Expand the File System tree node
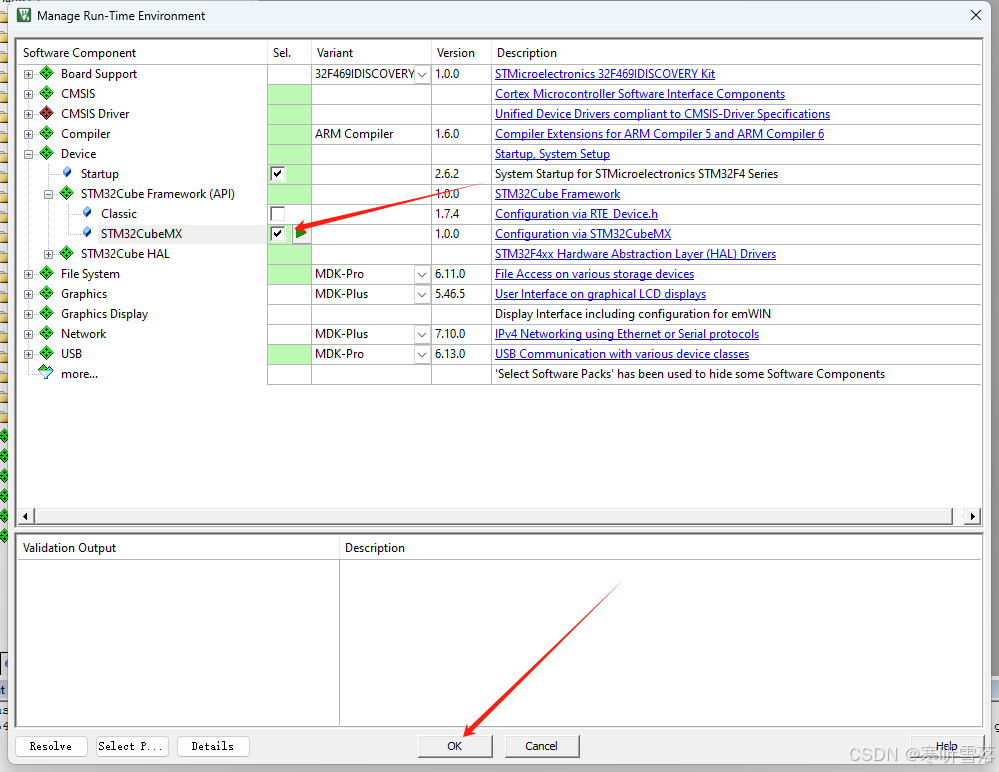The image size is (999, 772). coord(28,275)
